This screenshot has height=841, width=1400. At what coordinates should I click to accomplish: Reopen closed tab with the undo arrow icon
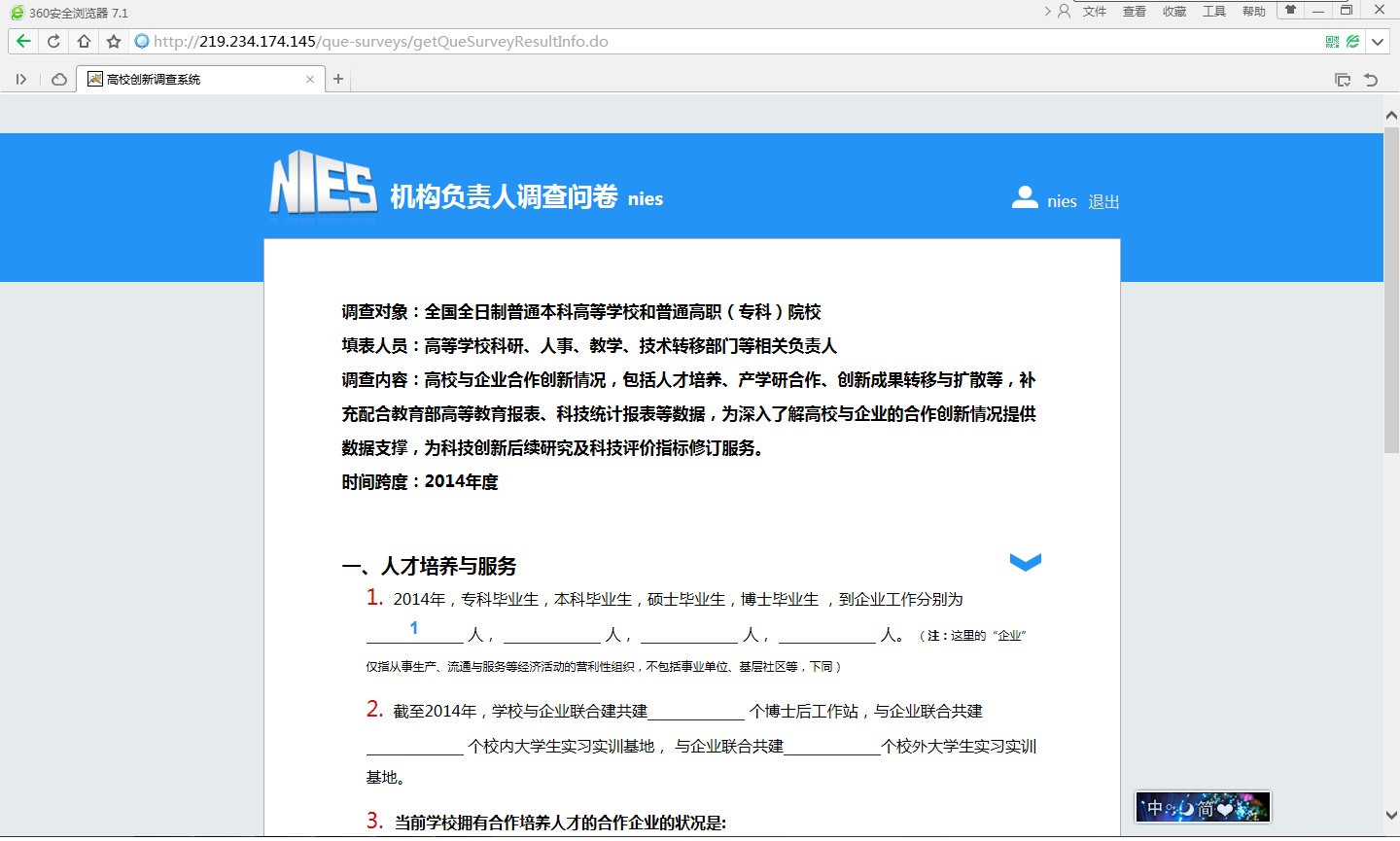point(1370,79)
